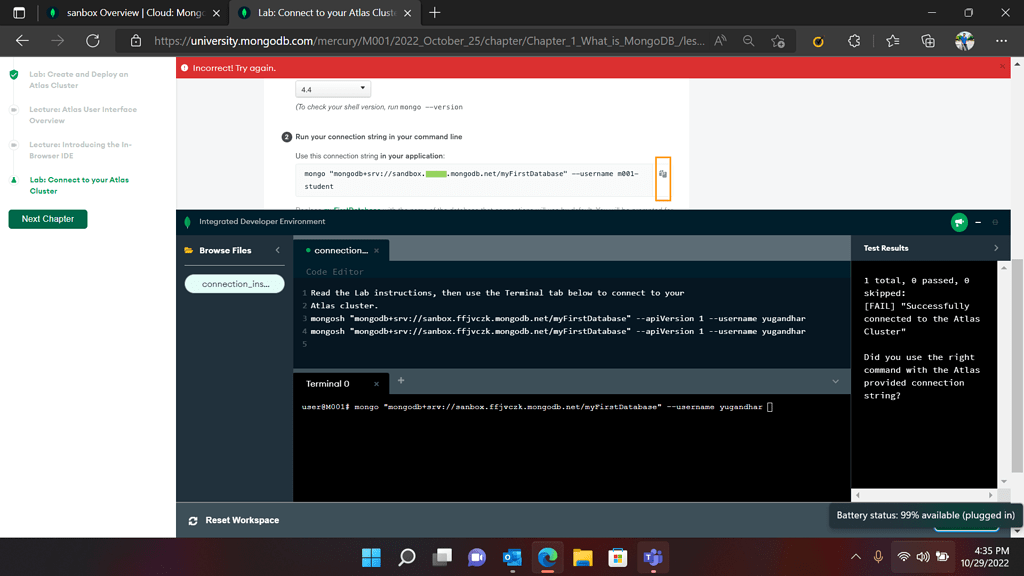Open a new terminal with the plus icon

(x=401, y=381)
